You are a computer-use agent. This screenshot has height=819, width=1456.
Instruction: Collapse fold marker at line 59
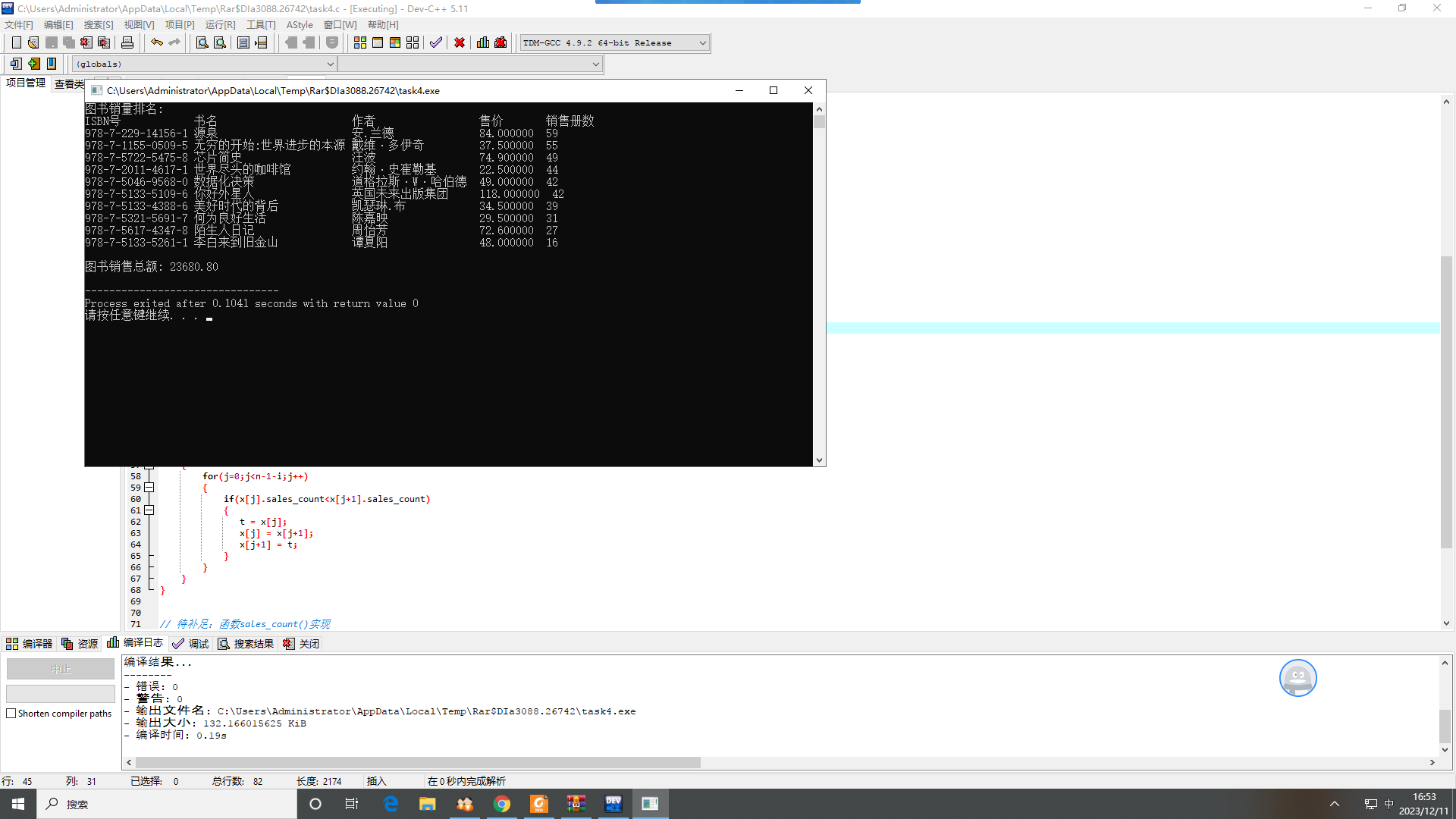pyautogui.click(x=149, y=488)
